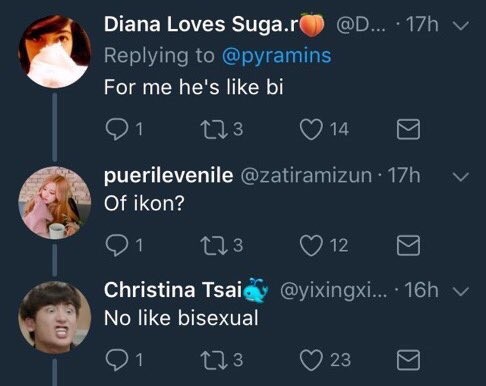View Diana Loves Suga.r's profile picture
Image resolution: width=486 pixels, height=386 pixels.
[x=55, y=51]
